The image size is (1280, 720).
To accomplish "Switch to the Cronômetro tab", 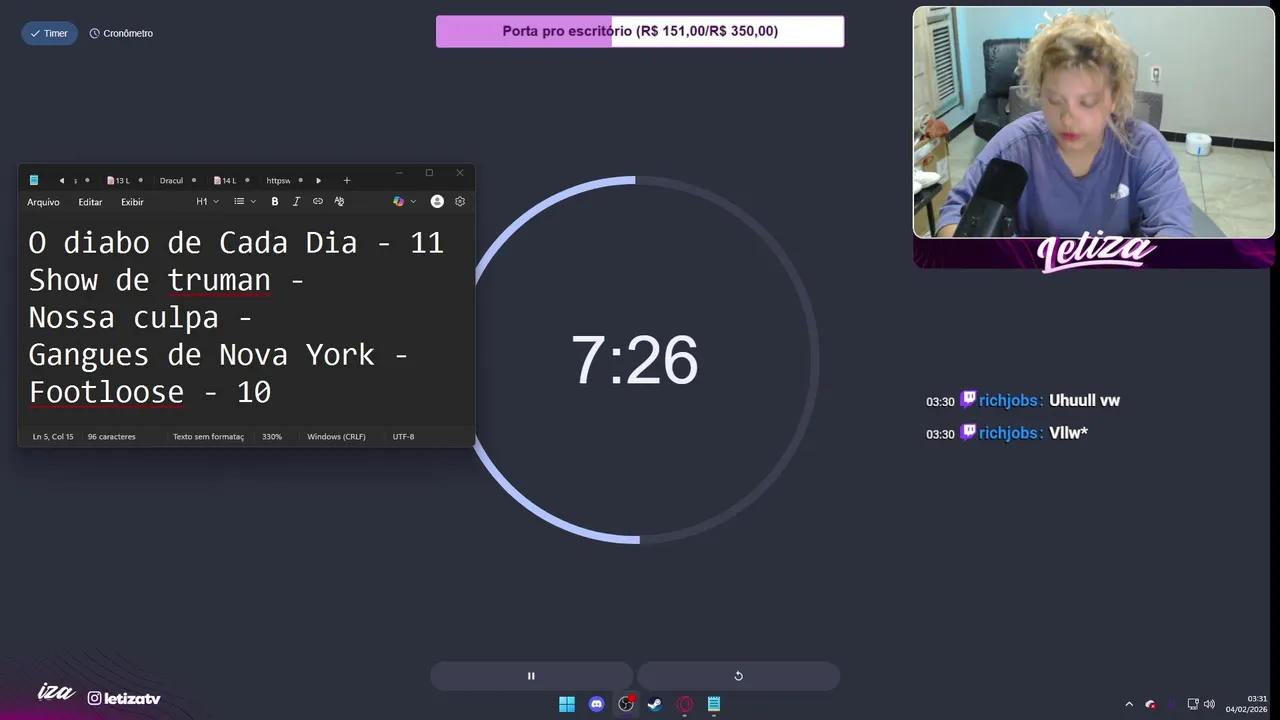I will (x=121, y=33).
